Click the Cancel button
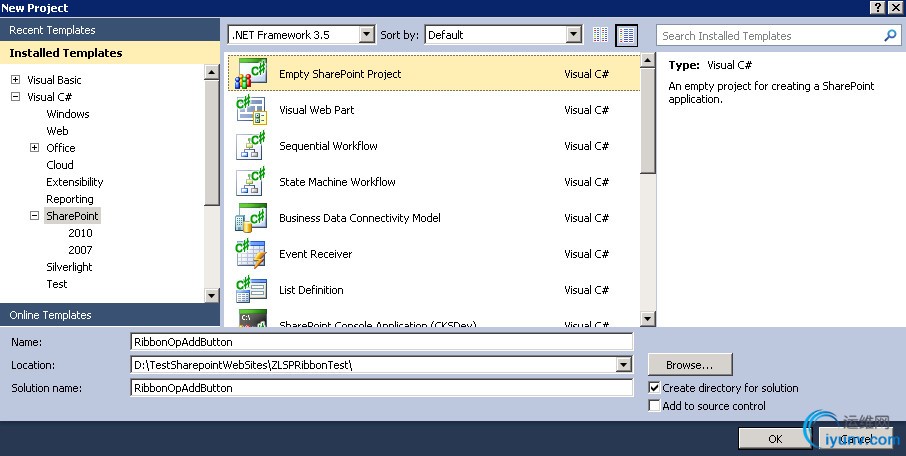The width and height of the screenshot is (906, 456). coord(856,439)
